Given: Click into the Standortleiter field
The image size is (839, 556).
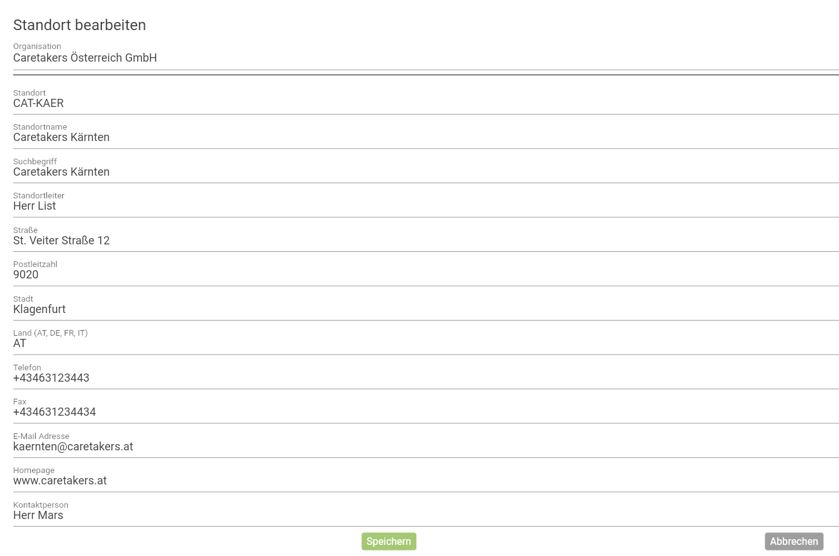Looking at the screenshot, I should [x=420, y=206].
